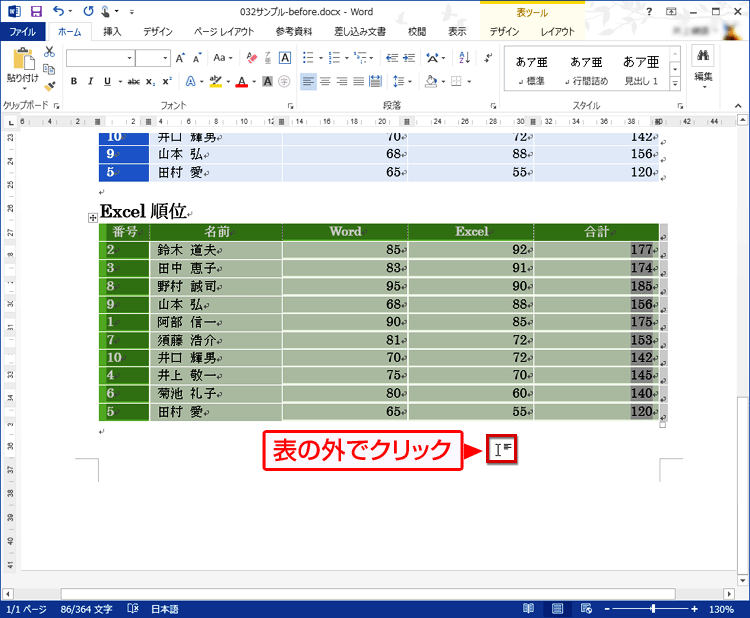The image size is (750, 618).
Task: Switch to 参考資料 (References) tab
Action: pyautogui.click(x=294, y=32)
